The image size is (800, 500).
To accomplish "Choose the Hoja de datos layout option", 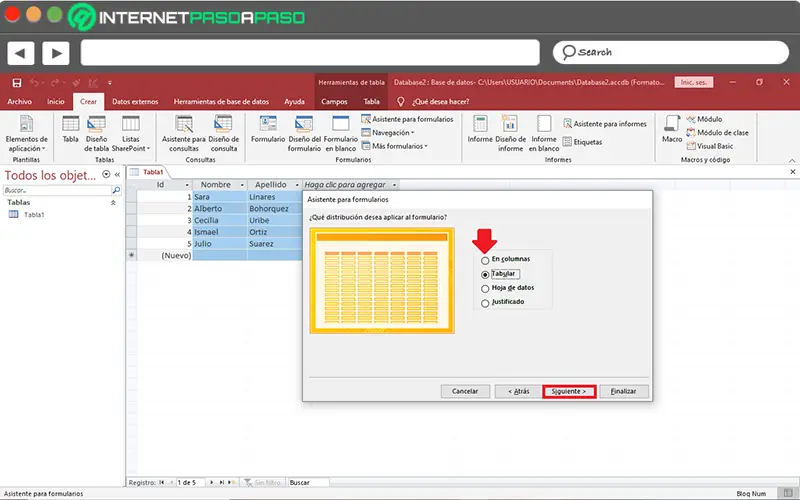I will pos(486,288).
